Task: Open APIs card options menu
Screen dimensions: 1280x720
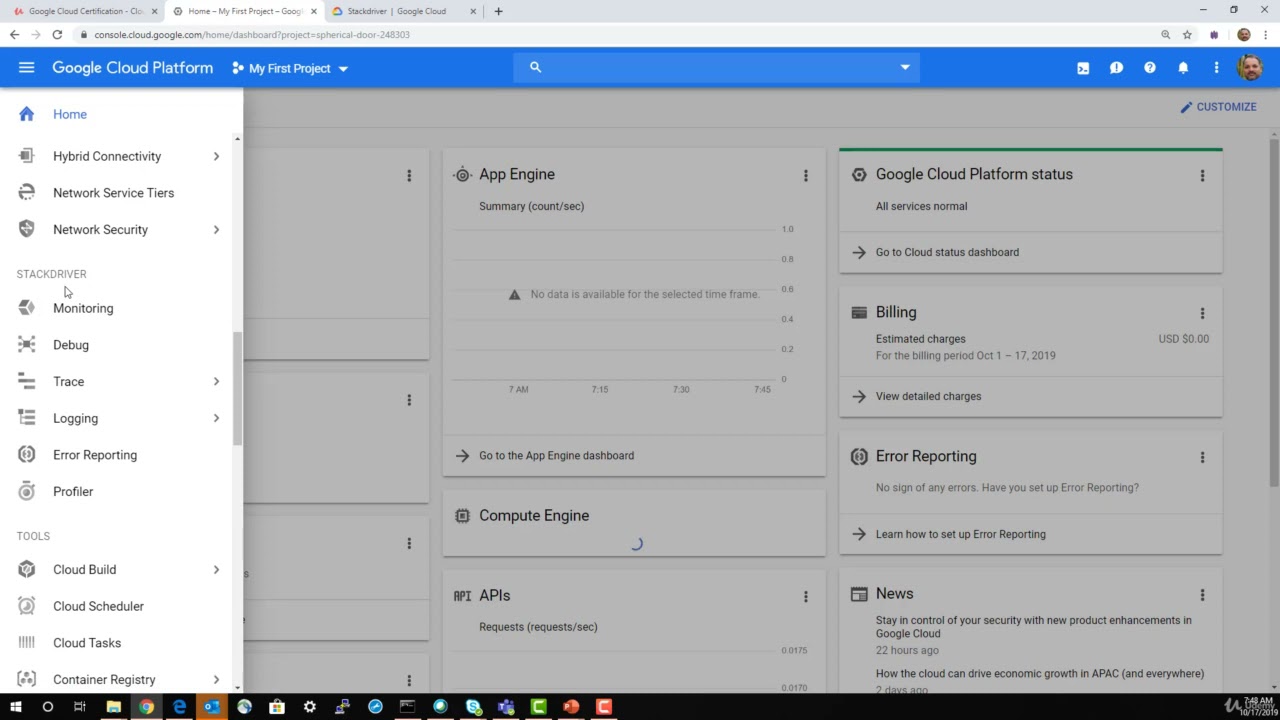Action: pyautogui.click(x=805, y=597)
